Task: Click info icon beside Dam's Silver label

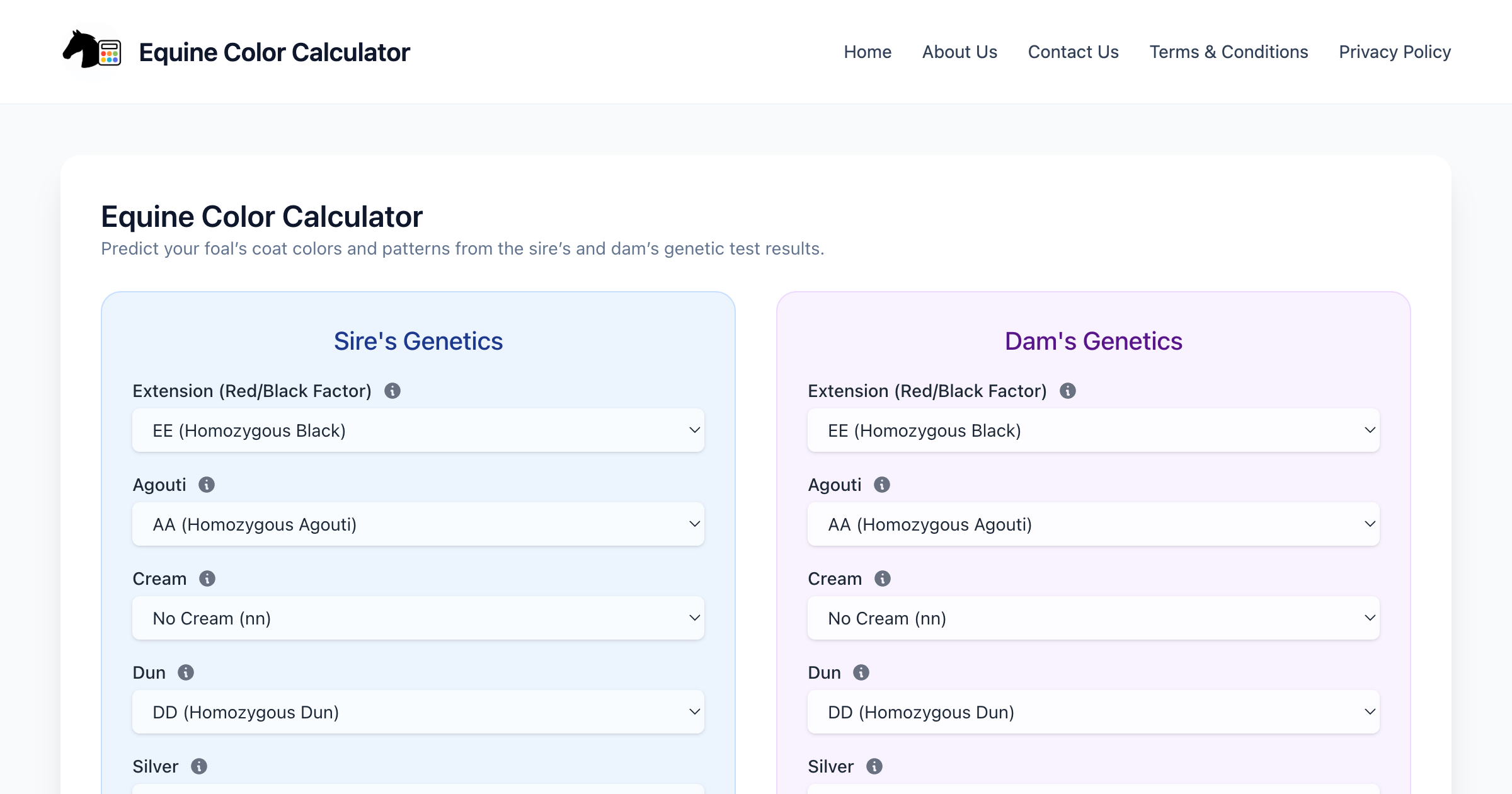Action: [x=874, y=766]
